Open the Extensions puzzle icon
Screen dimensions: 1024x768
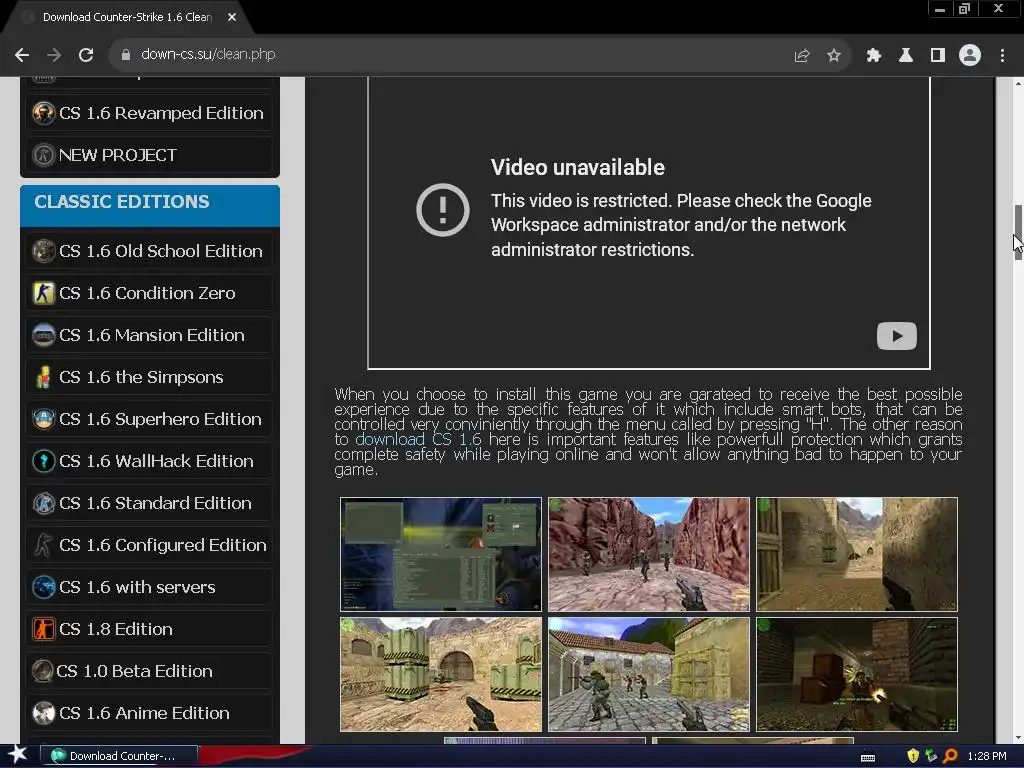[x=873, y=56]
